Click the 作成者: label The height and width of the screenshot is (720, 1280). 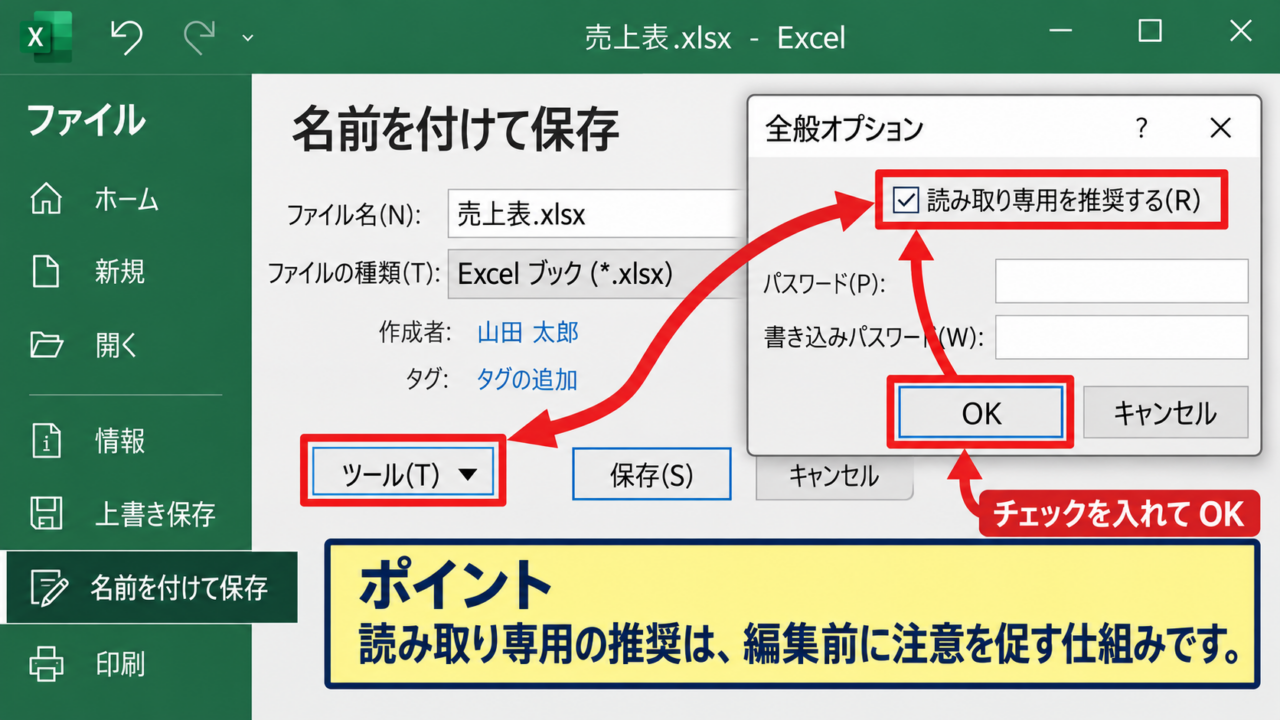415,333
